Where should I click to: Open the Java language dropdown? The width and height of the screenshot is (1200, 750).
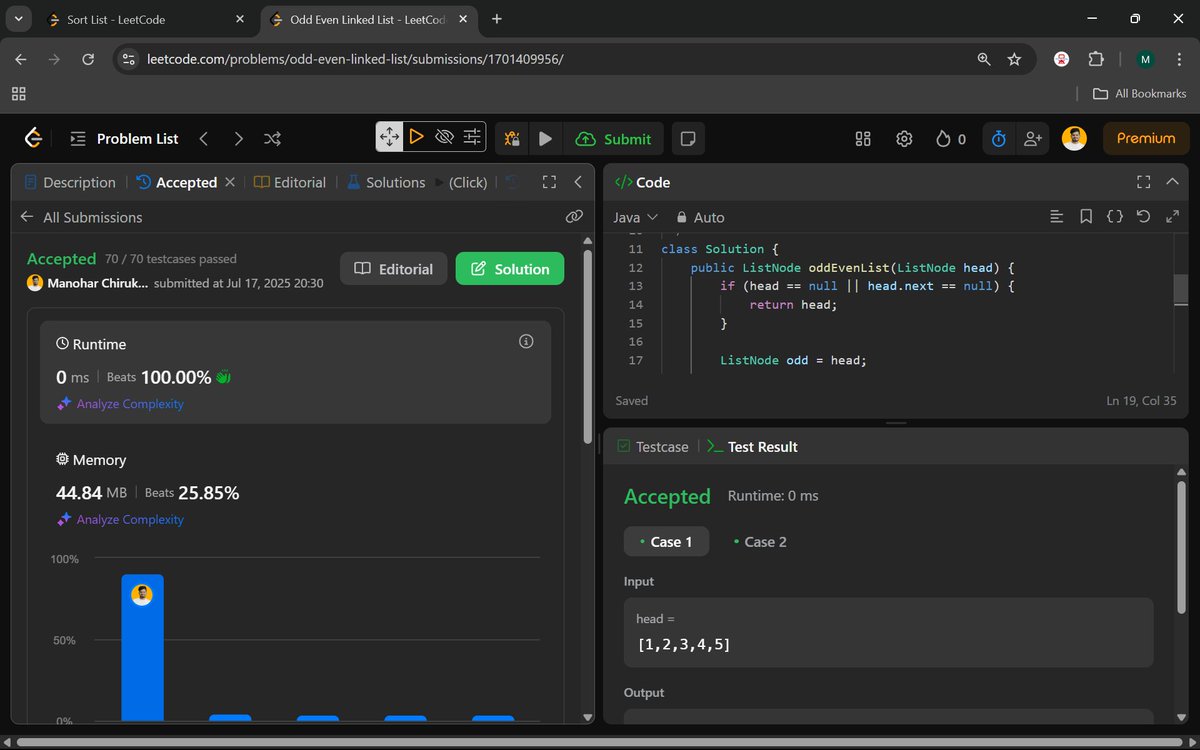(x=636, y=217)
